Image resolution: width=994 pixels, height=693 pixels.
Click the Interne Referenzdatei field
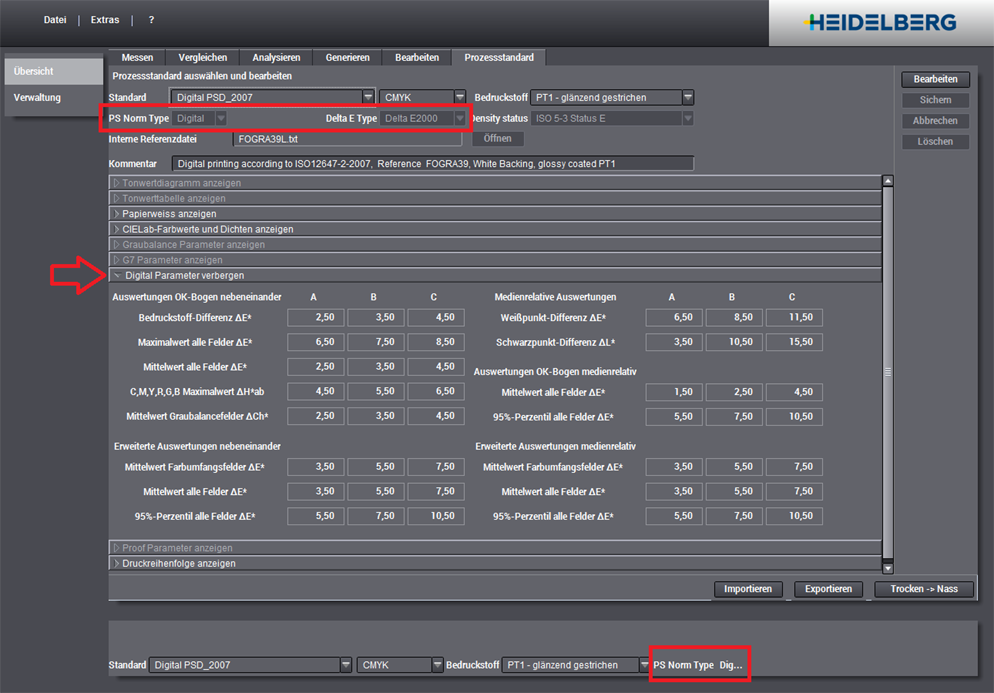347,139
